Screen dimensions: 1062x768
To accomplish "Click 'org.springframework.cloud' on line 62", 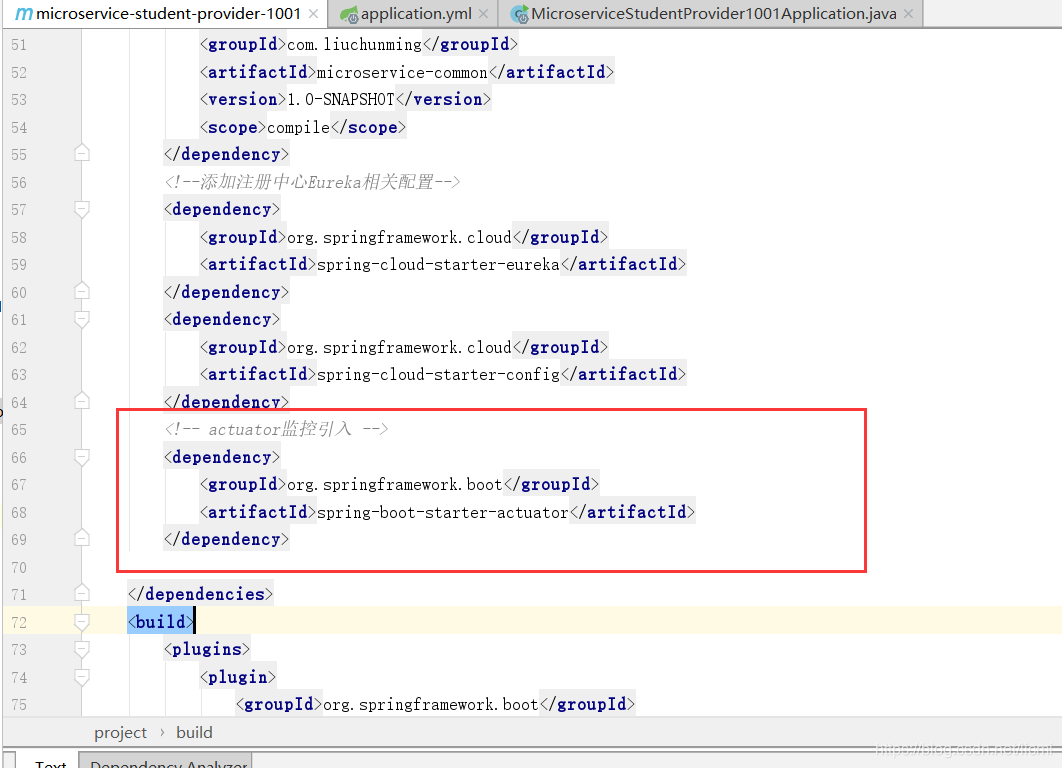I will pyautogui.click(x=400, y=347).
